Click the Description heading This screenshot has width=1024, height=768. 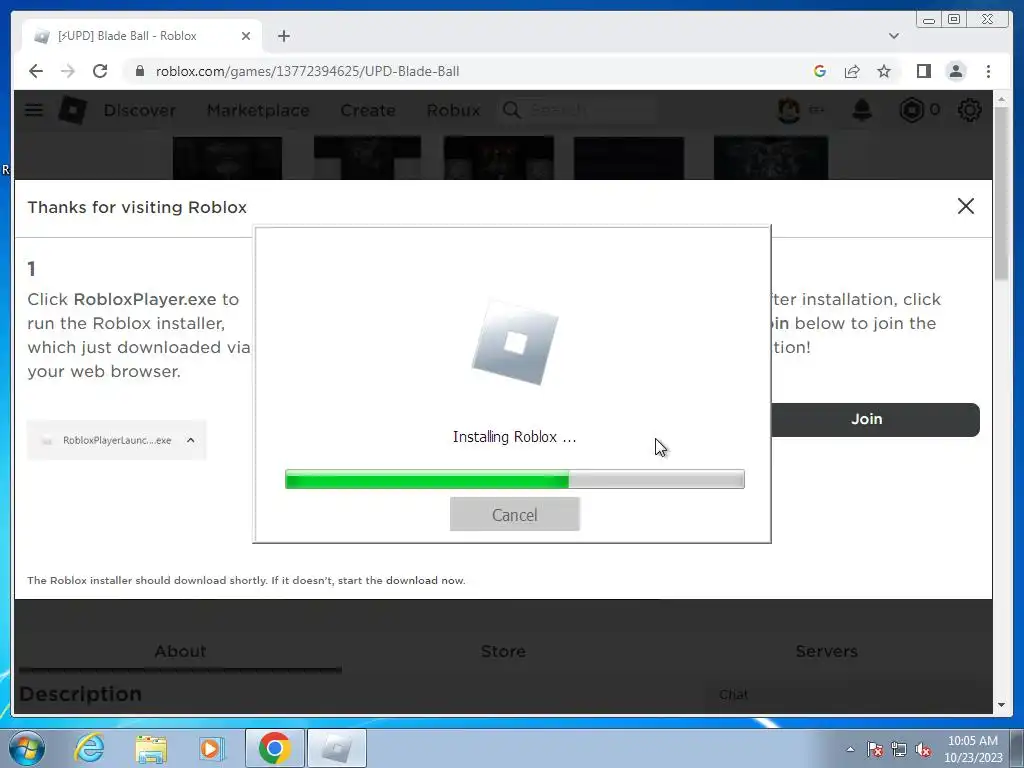coord(80,694)
